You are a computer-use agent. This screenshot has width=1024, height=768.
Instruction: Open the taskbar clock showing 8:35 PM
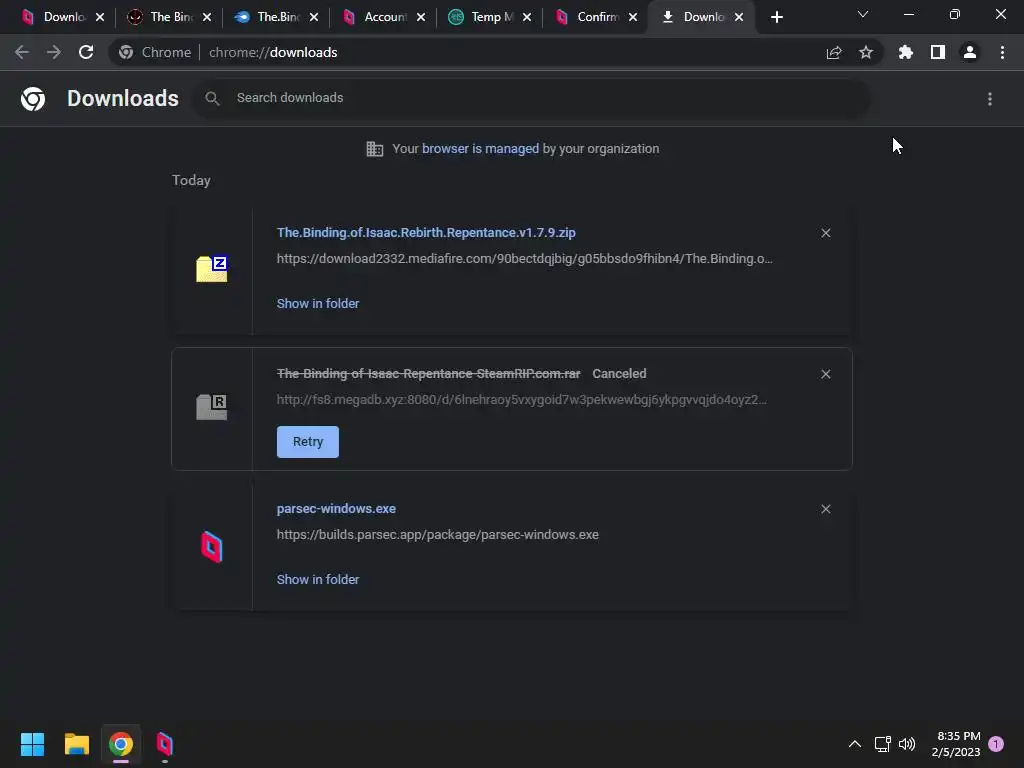point(956,744)
